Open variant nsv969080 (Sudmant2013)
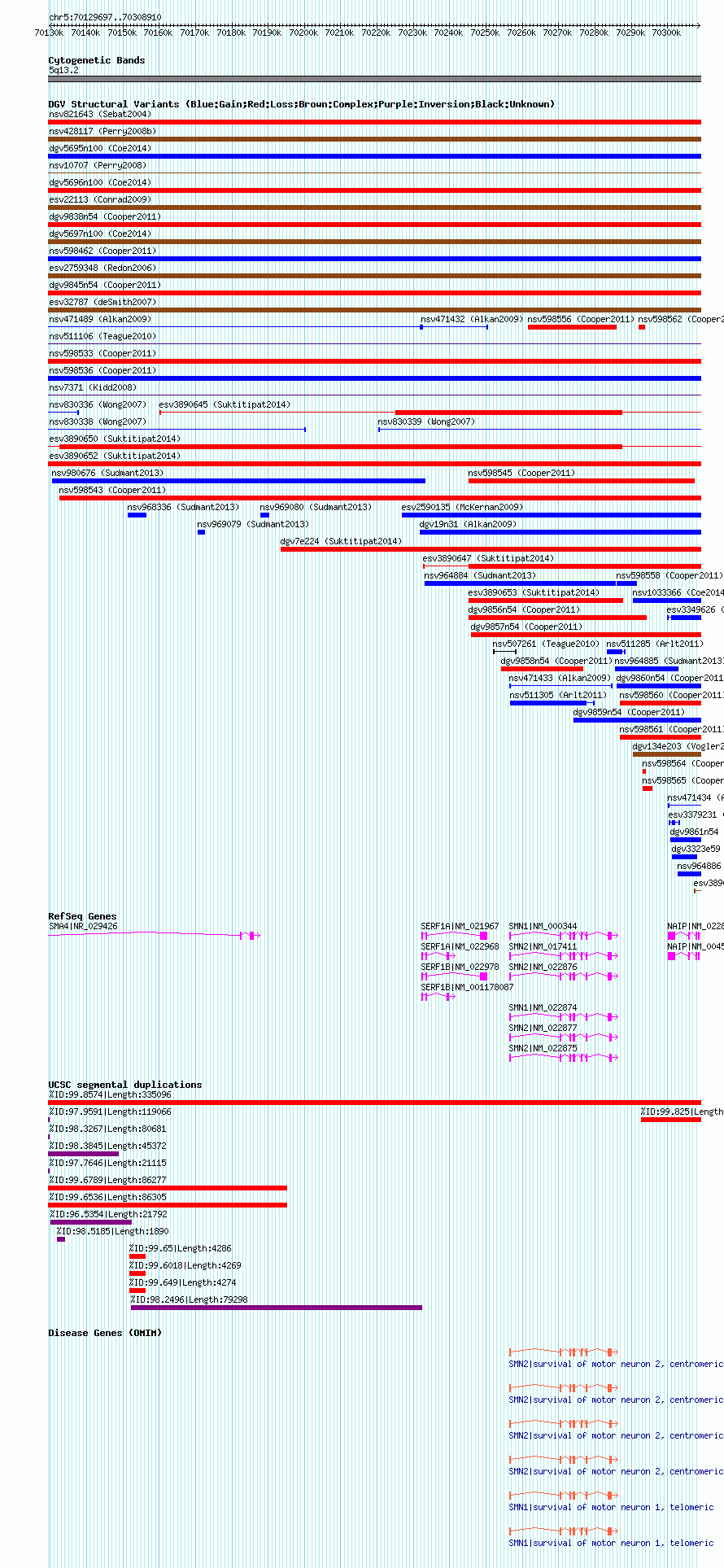 pos(316,507)
